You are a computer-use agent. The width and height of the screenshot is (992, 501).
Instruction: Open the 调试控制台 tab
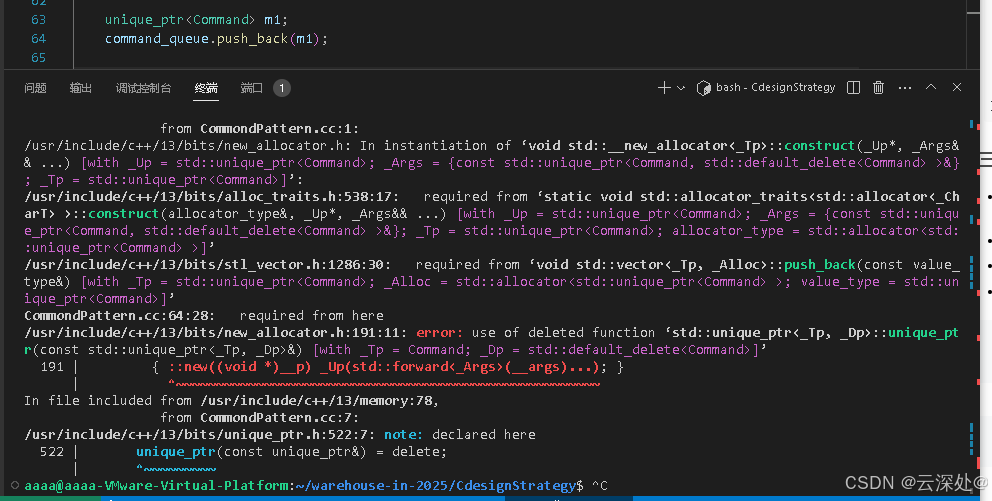click(x=143, y=88)
